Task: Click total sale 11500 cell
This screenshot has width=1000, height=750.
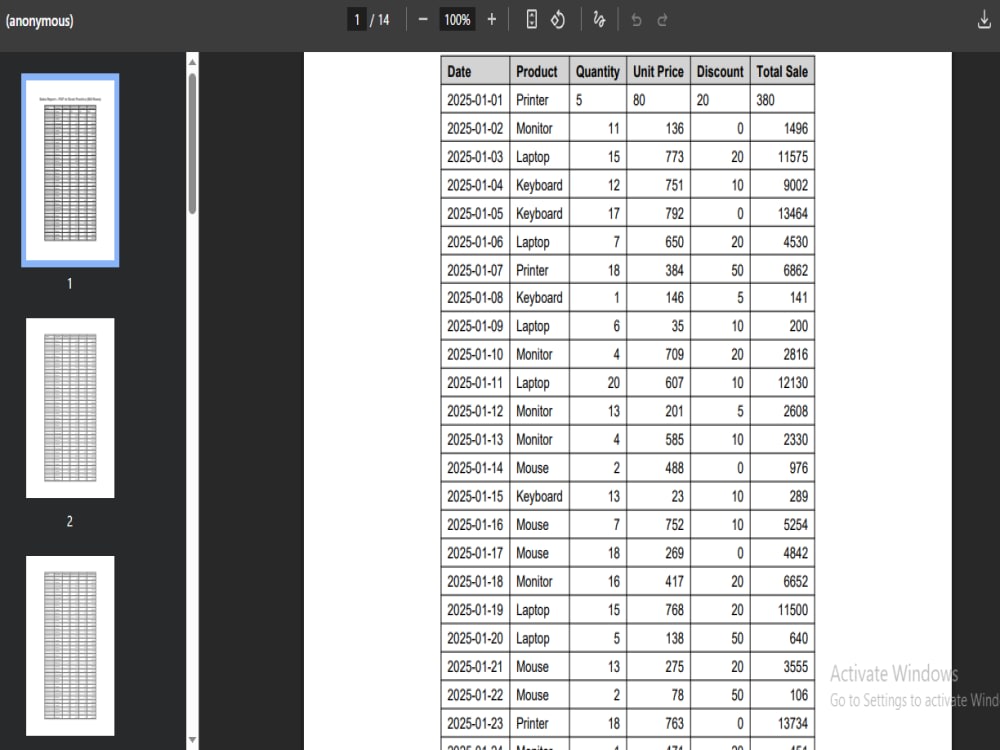Action: click(782, 610)
